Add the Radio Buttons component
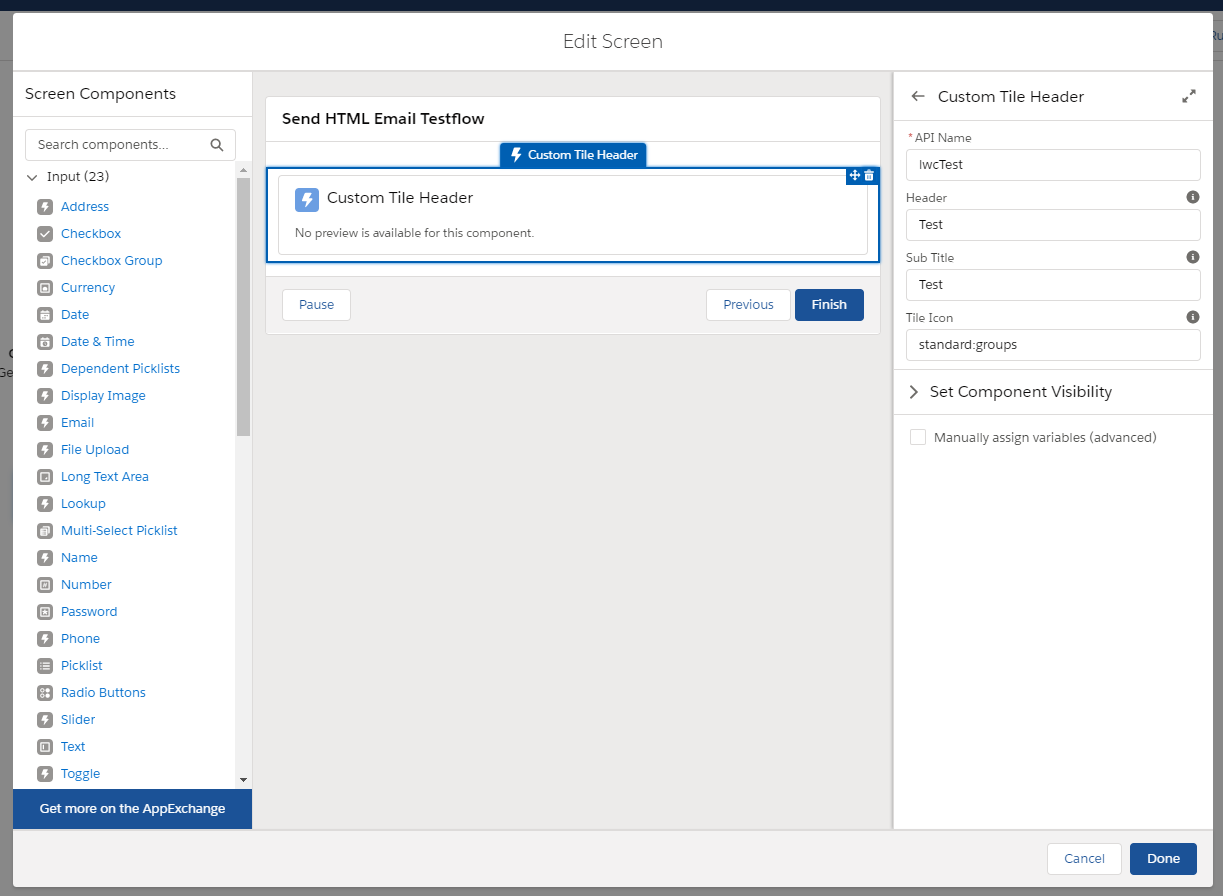 [x=103, y=693]
